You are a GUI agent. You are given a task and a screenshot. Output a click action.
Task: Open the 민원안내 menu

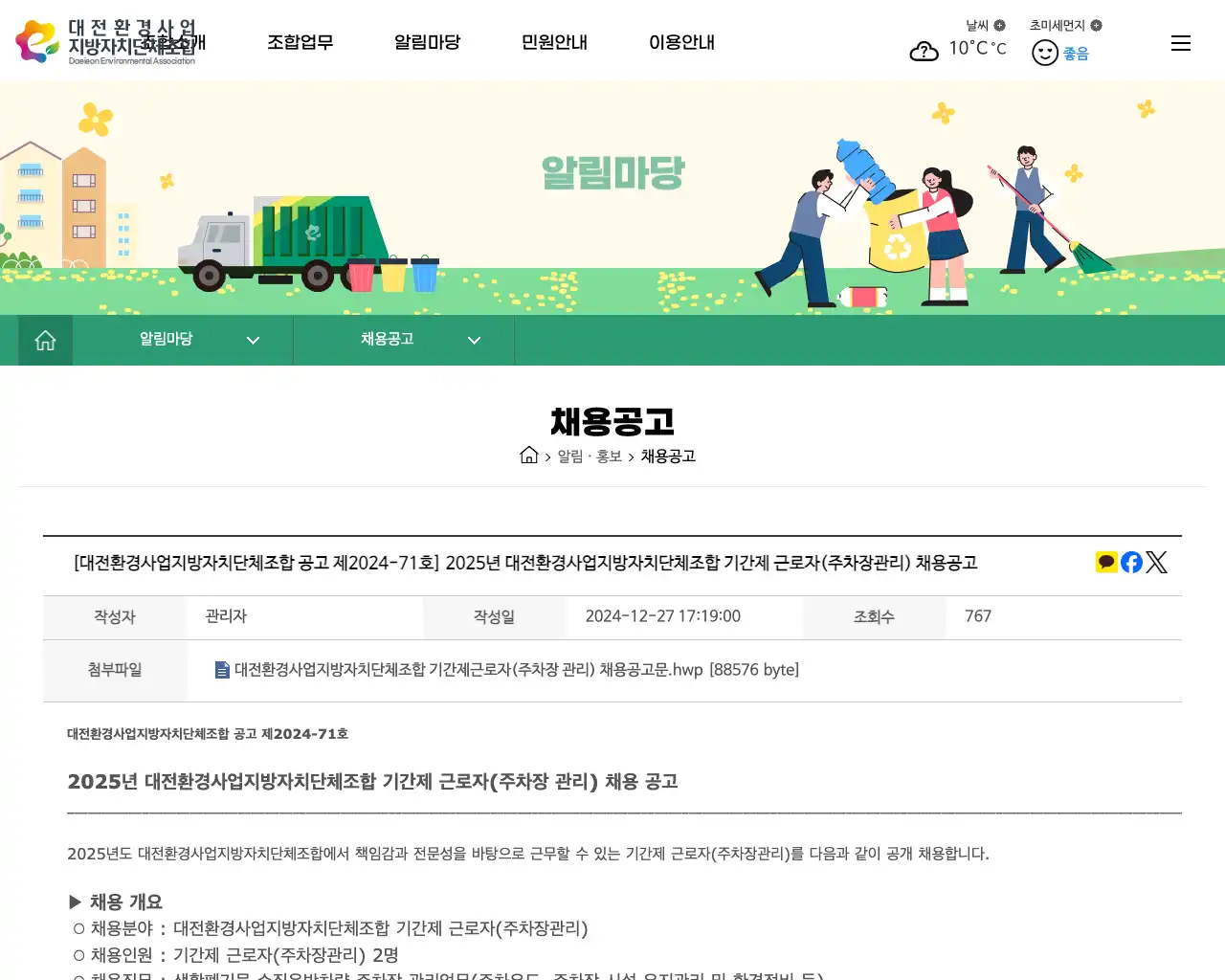click(x=554, y=42)
